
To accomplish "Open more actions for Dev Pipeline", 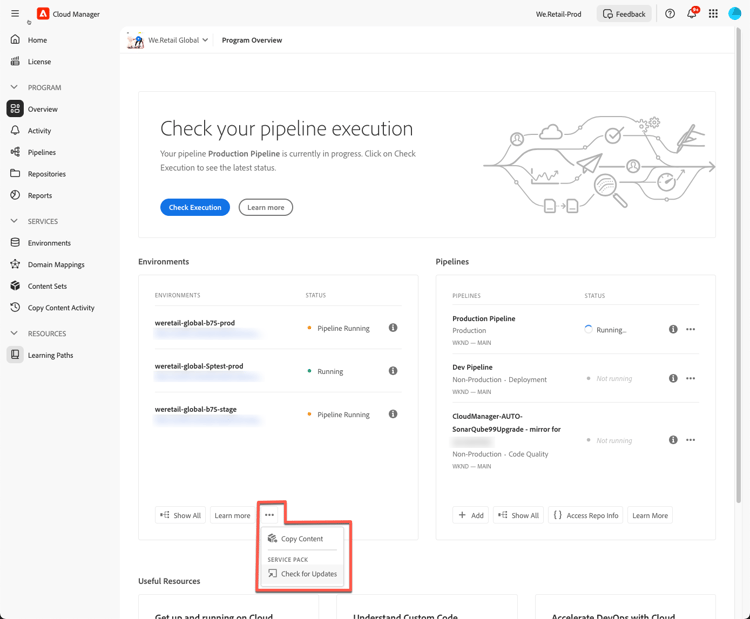I will pyautogui.click(x=691, y=378).
